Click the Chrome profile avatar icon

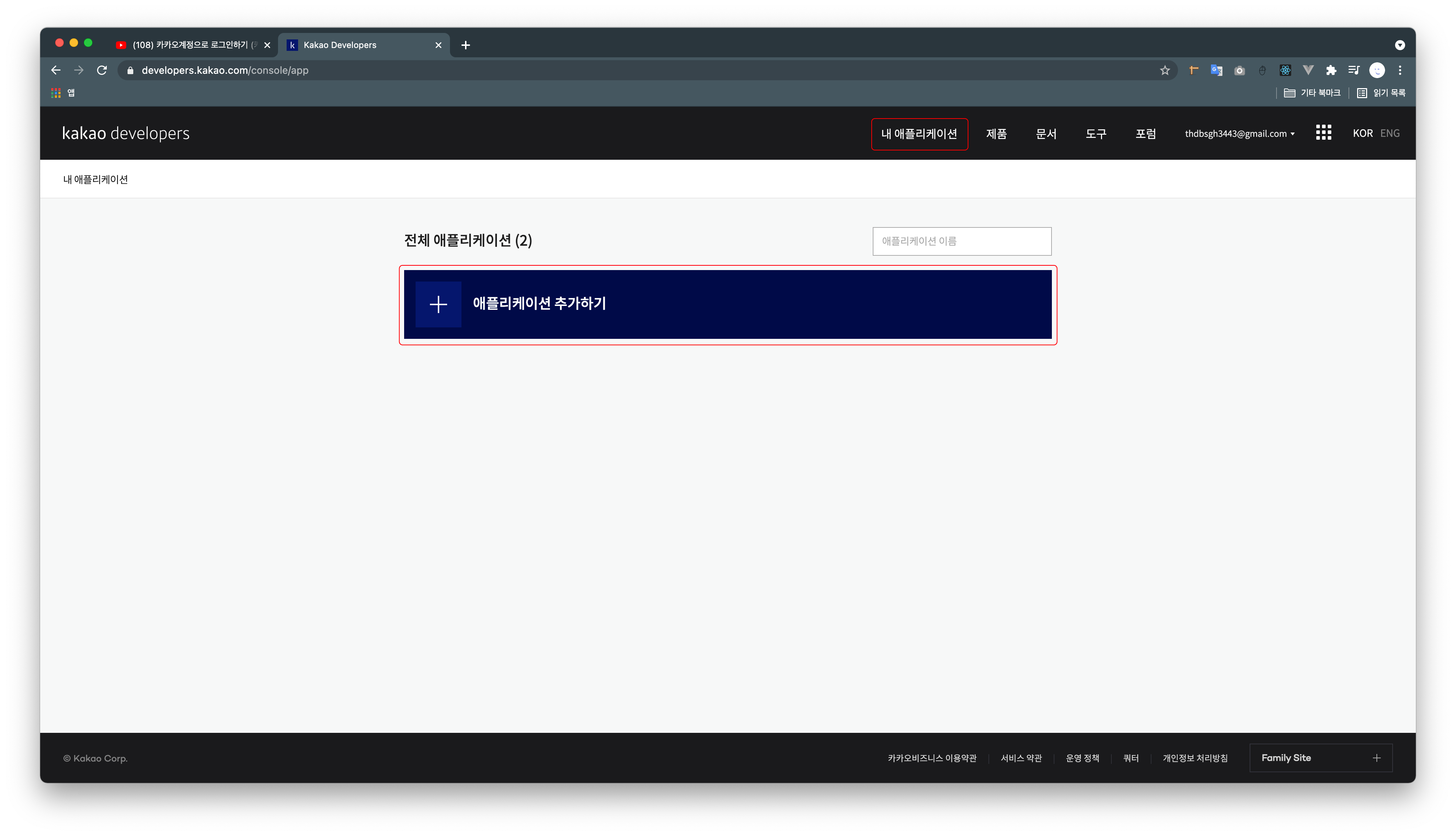click(1377, 70)
